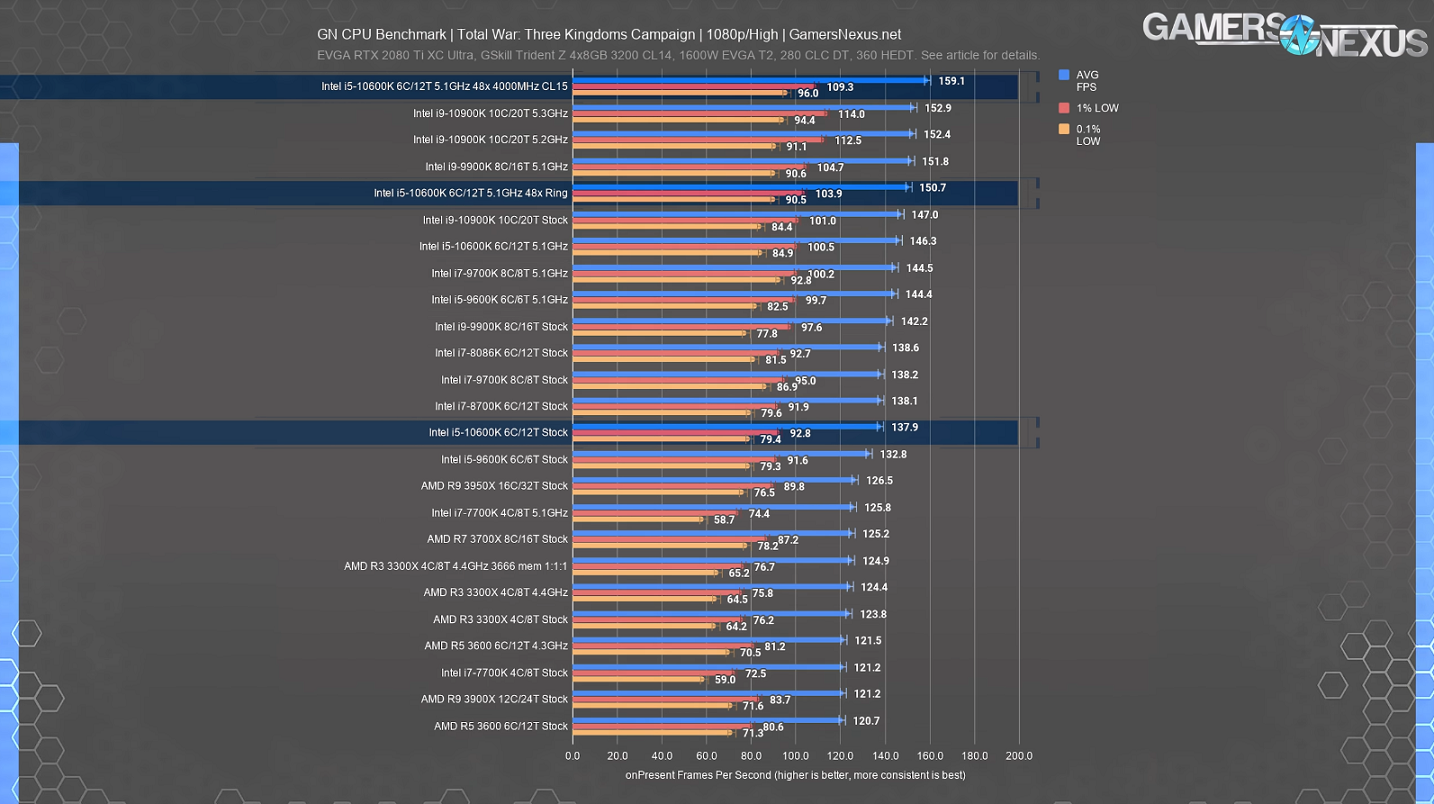Click the Intel i5-10600K 6C/12T 5.1GHz label
Screen dimensions: 1434x804
[493, 247]
